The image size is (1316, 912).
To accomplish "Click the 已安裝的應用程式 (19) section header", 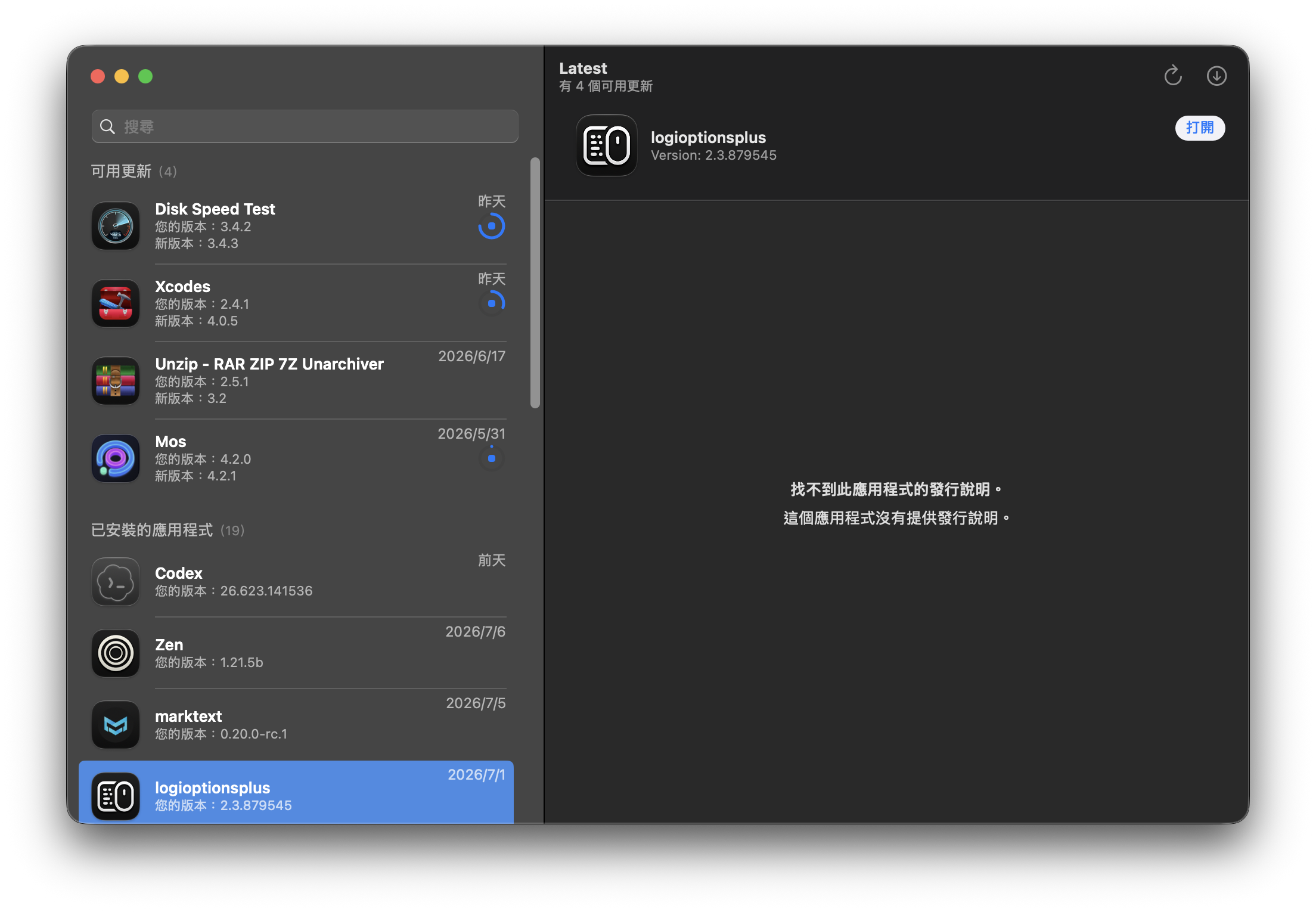I will tap(167, 531).
